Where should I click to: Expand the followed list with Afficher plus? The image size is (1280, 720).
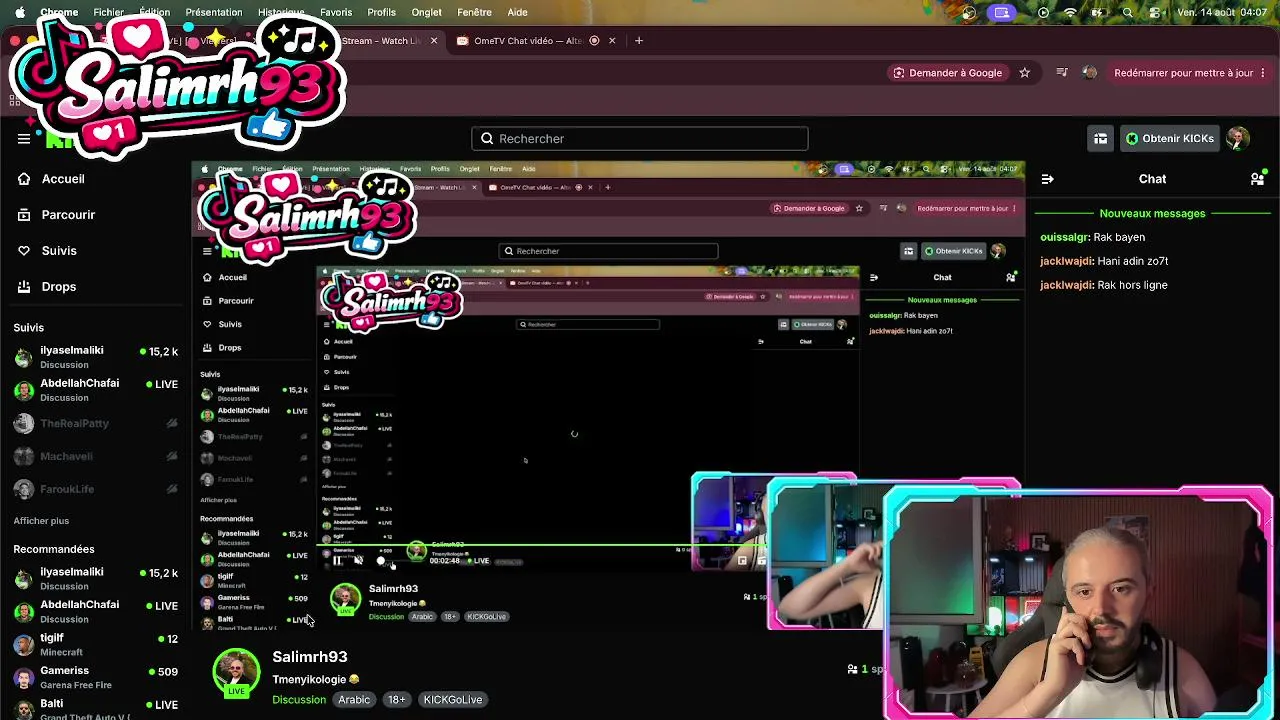pos(41,521)
